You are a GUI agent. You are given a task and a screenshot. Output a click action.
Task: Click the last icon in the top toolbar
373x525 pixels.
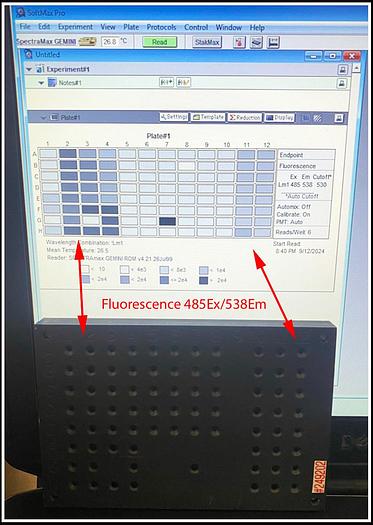point(273,43)
